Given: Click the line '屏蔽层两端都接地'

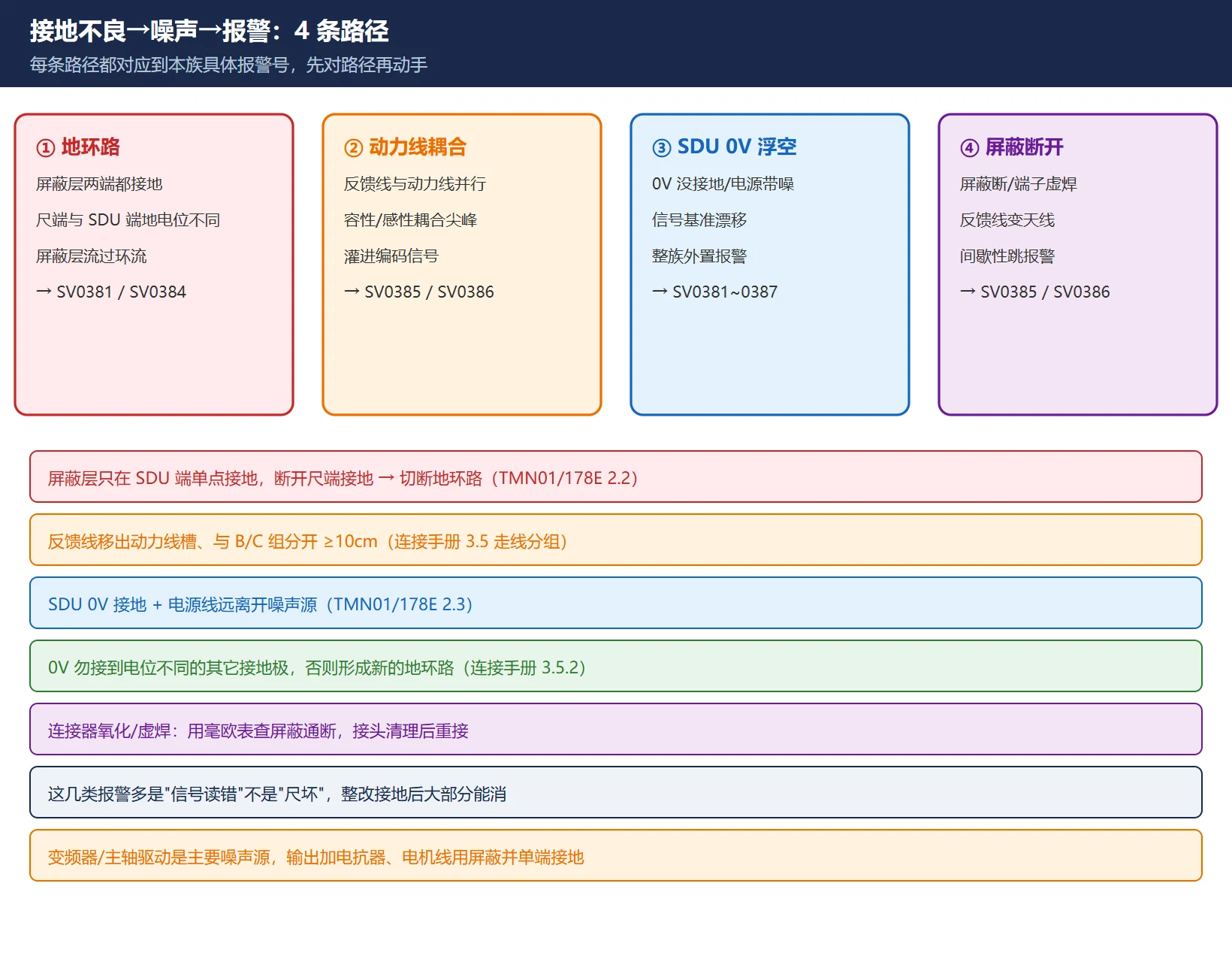Looking at the screenshot, I should pos(99,184).
